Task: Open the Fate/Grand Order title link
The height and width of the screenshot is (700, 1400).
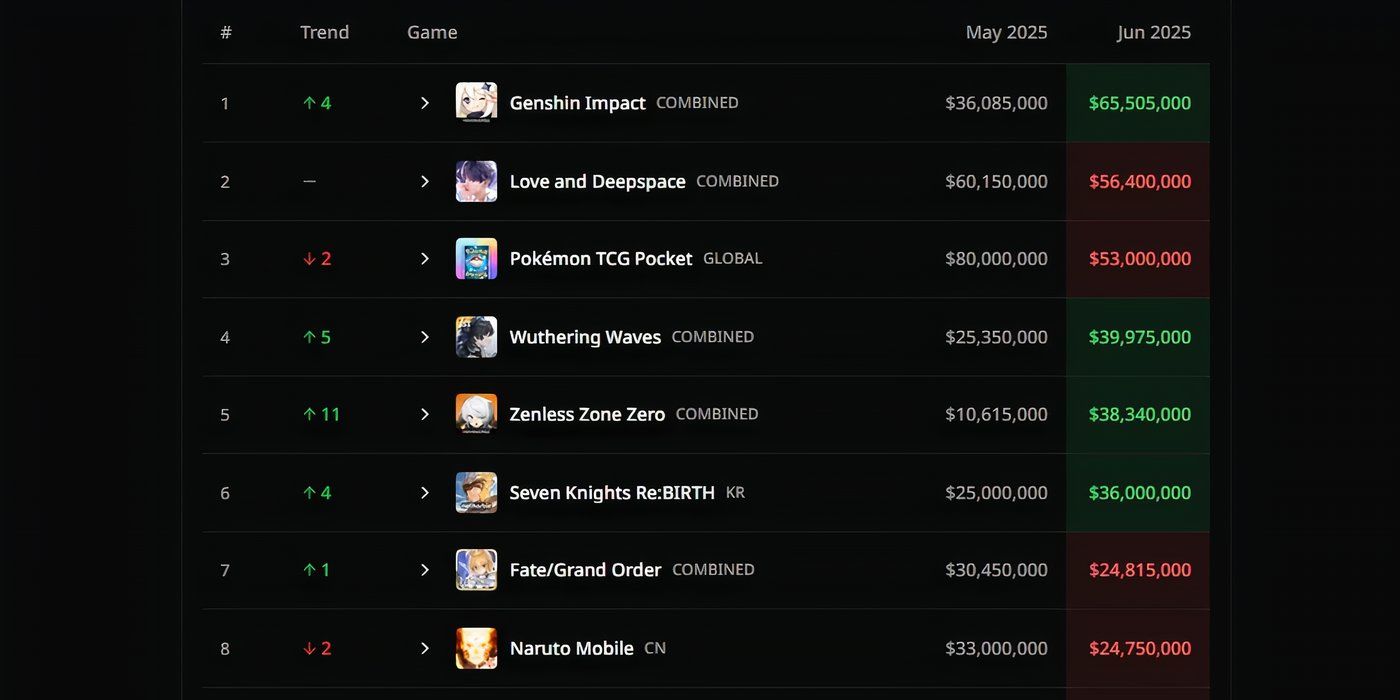Action: pos(585,570)
